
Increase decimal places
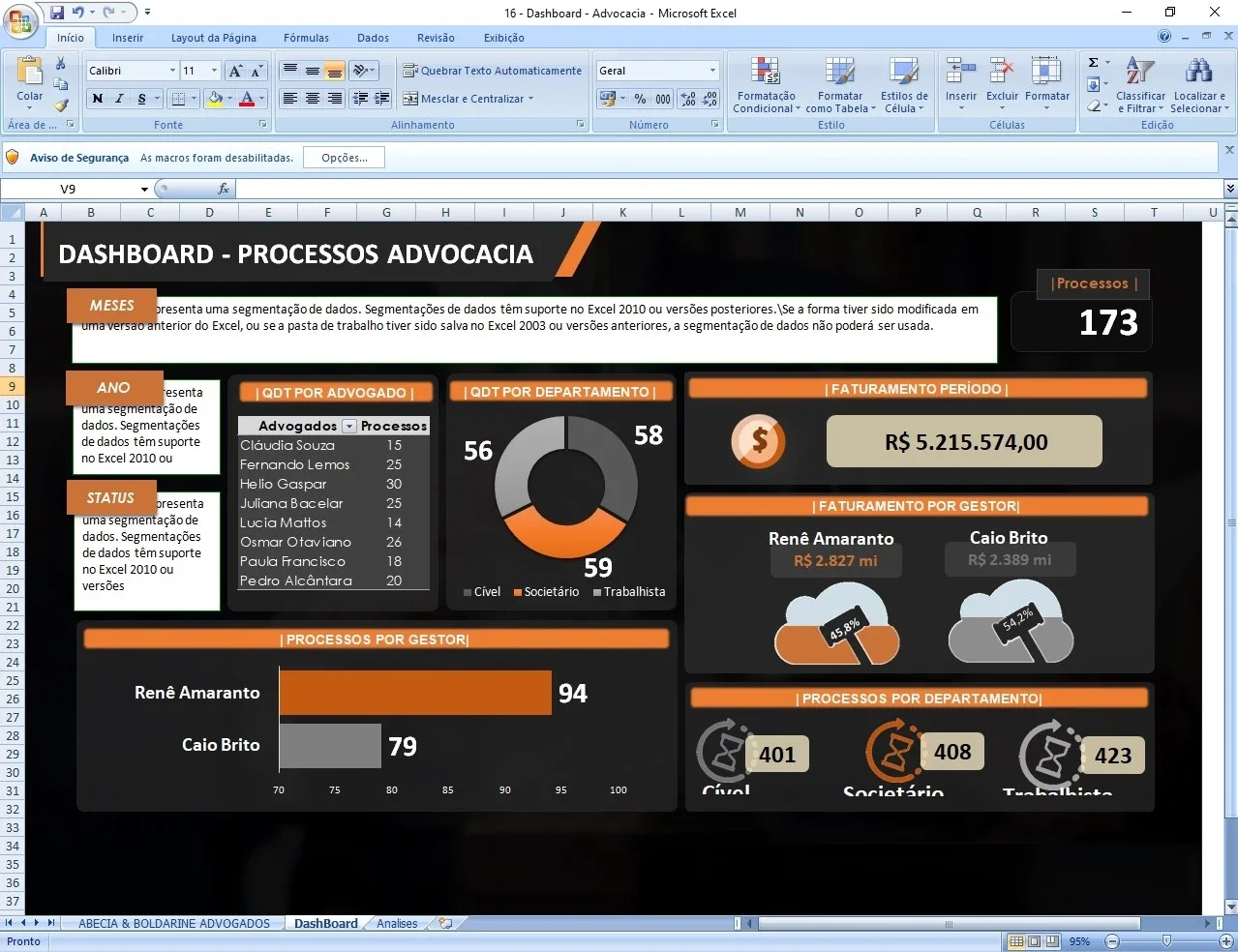[x=688, y=99]
